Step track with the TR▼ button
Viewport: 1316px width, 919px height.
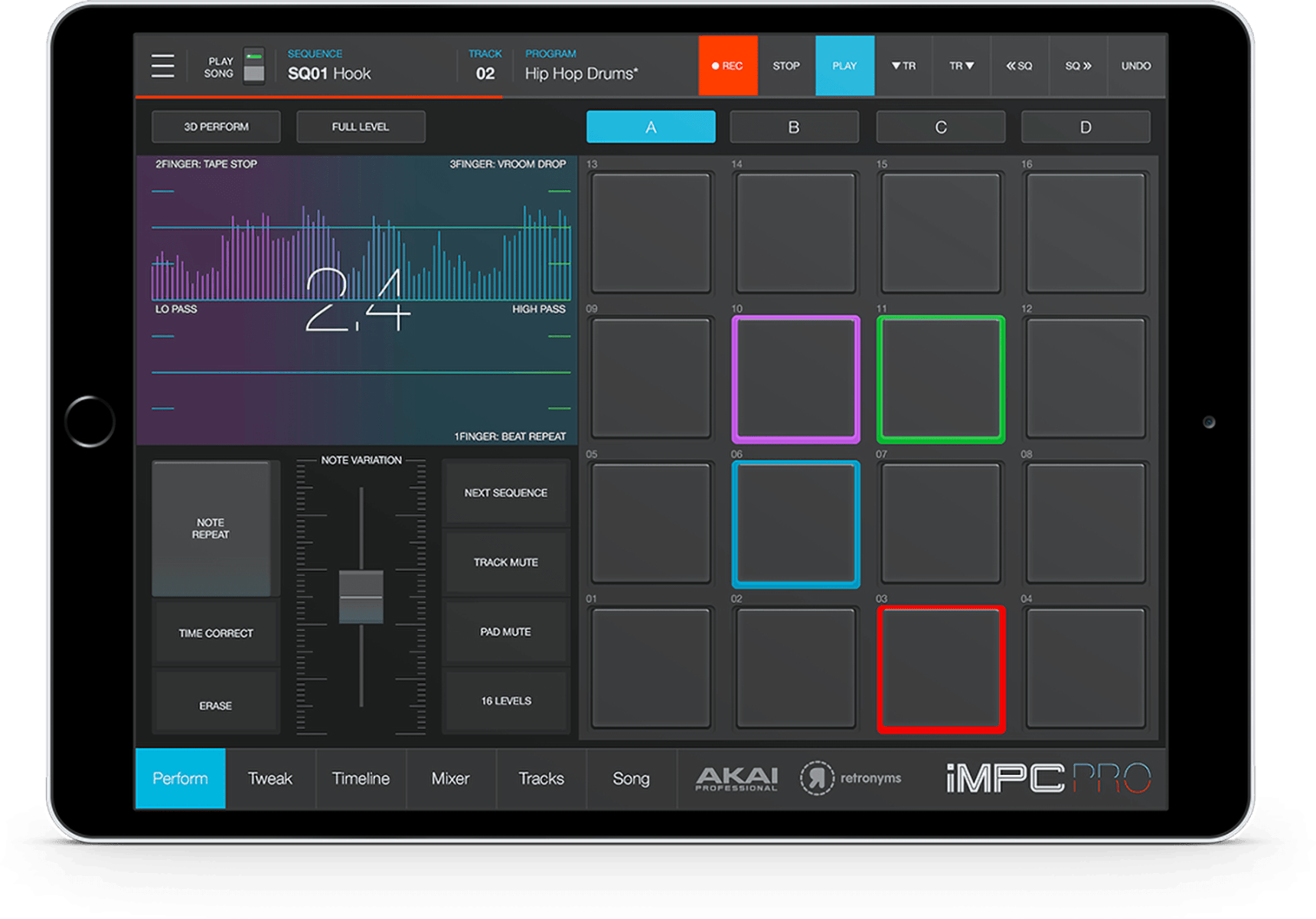[x=962, y=66]
